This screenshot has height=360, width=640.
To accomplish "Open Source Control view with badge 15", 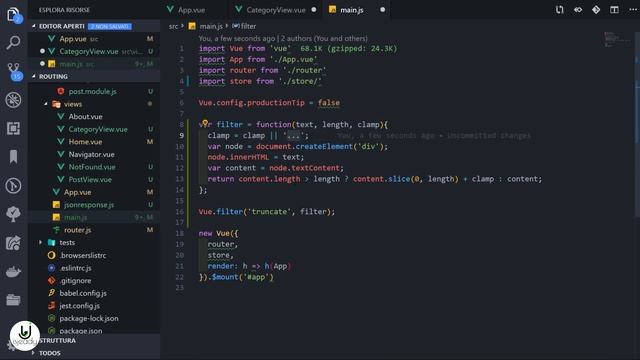I will [14, 71].
